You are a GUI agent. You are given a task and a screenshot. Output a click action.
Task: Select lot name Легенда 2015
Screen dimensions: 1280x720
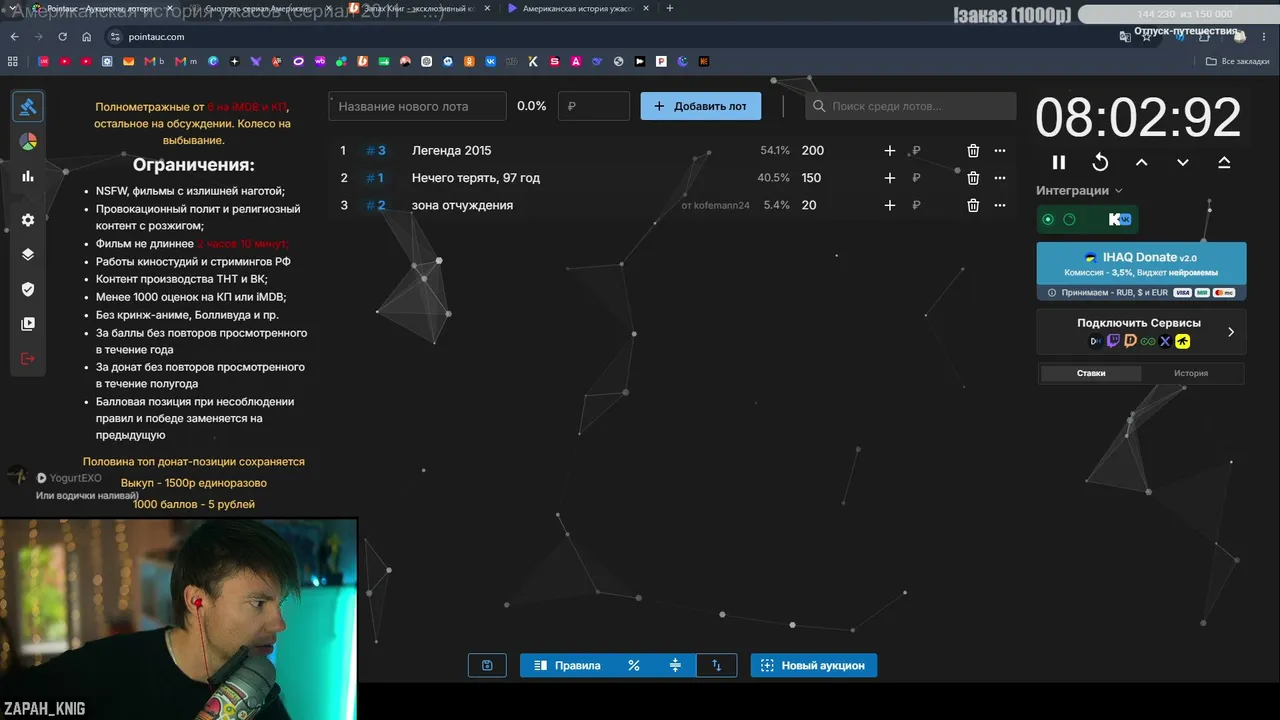[452, 151]
